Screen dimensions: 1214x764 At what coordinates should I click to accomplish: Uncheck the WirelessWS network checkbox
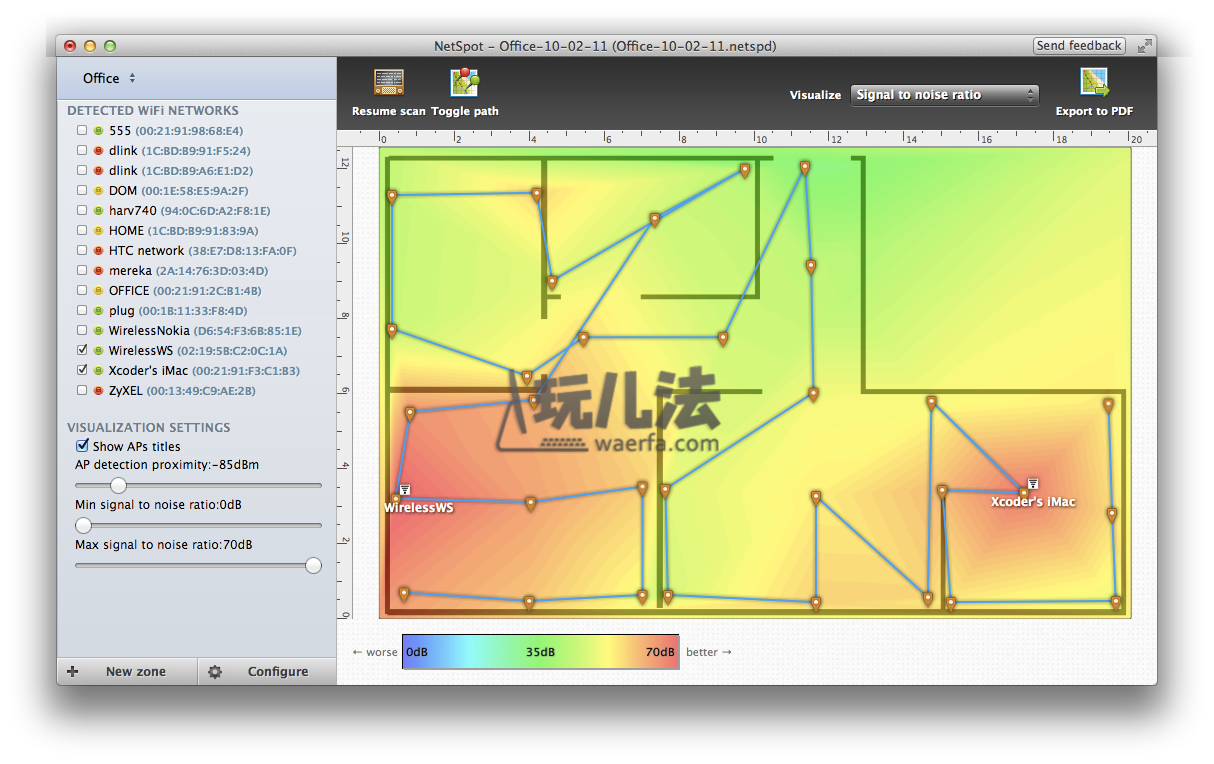pos(82,351)
